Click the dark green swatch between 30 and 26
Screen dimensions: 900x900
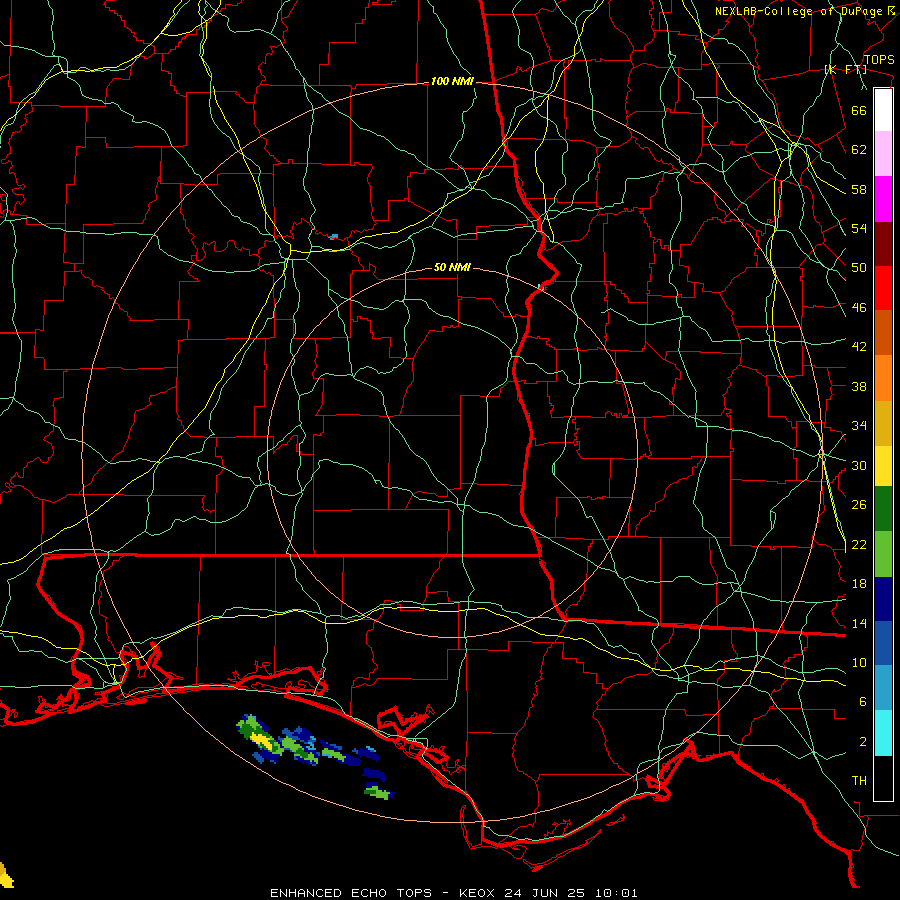click(883, 509)
